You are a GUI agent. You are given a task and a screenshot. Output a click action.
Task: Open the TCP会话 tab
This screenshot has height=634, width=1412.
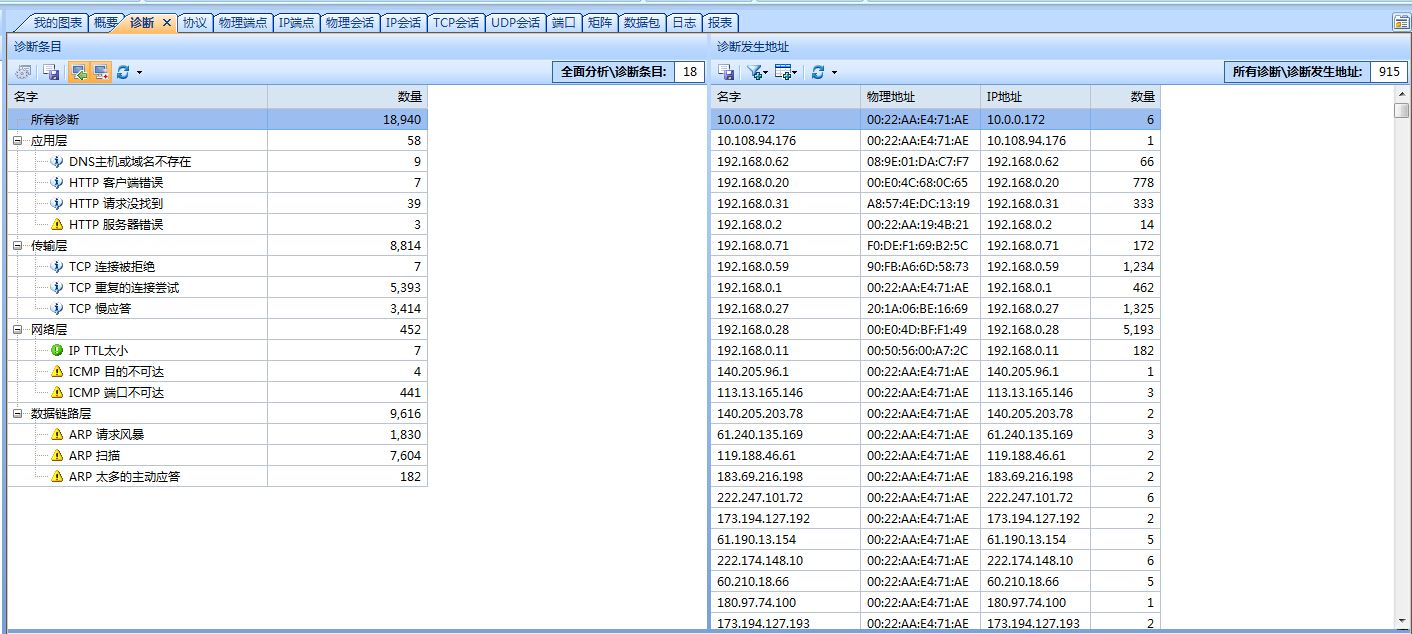[x=455, y=22]
